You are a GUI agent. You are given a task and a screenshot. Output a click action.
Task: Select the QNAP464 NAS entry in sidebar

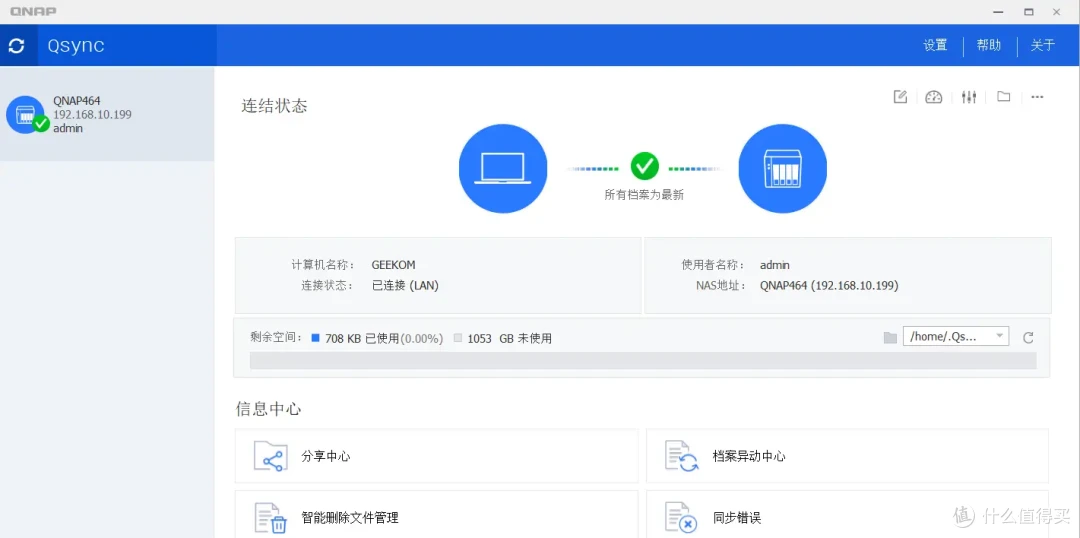tap(107, 114)
